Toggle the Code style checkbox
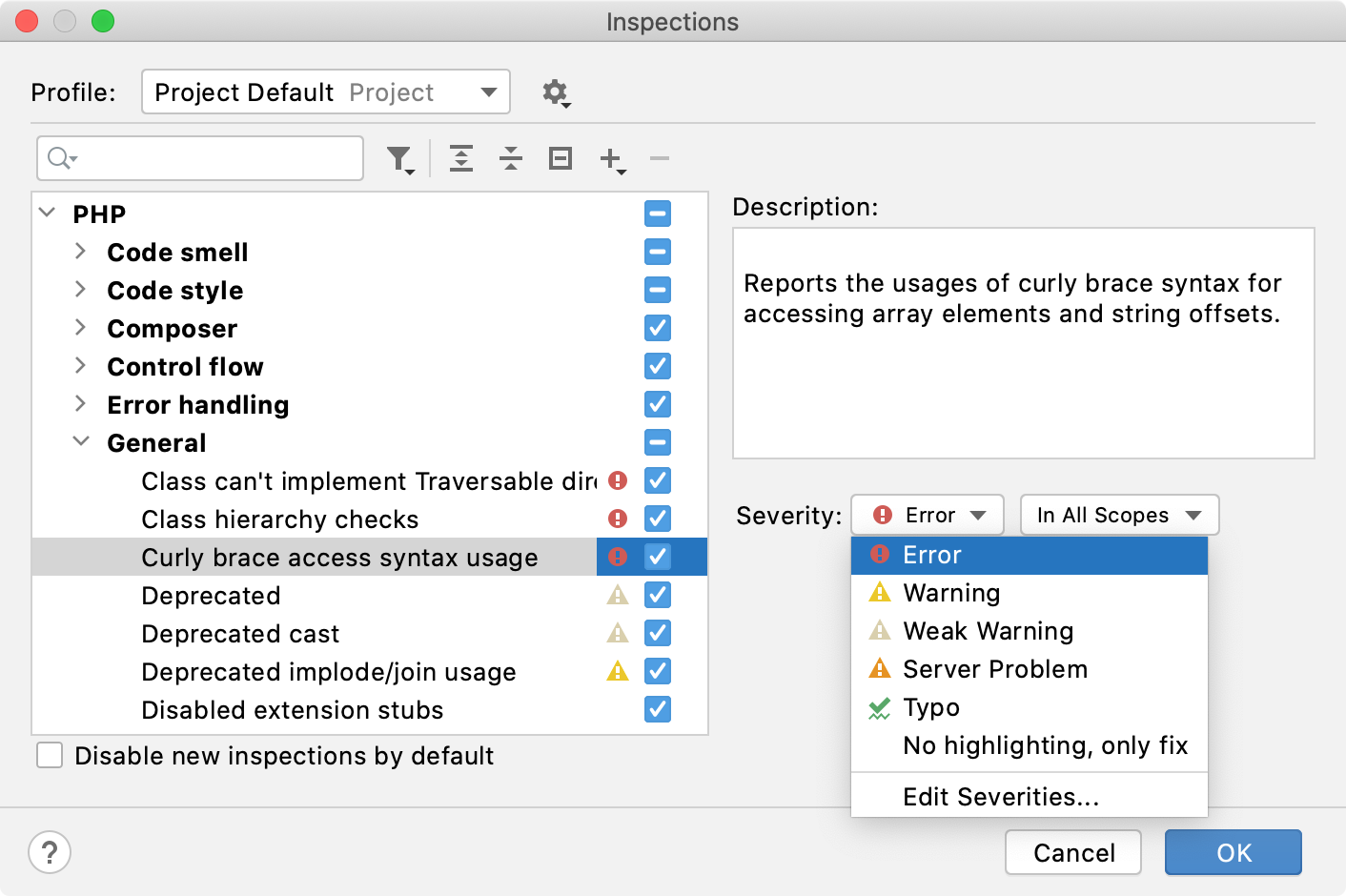The image size is (1346, 896). point(658,290)
